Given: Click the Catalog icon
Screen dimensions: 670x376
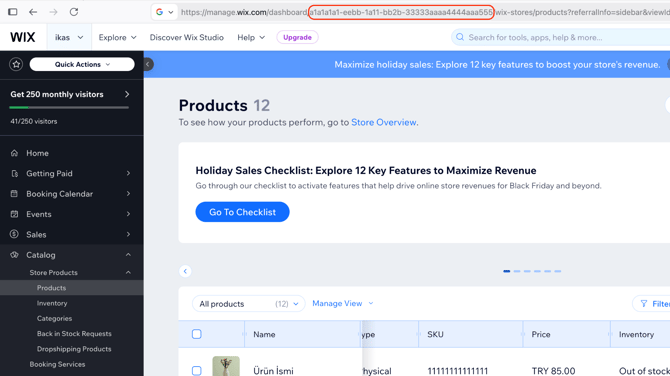Looking at the screenshot, I should [x=15, y=255].
